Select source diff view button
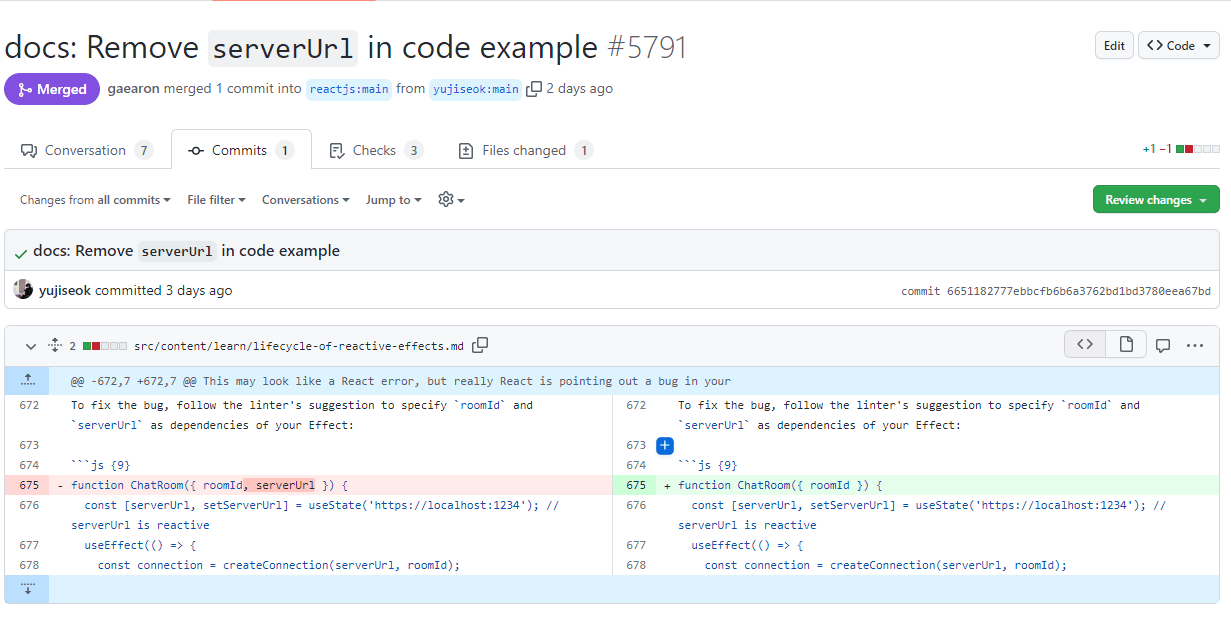 1085,345
